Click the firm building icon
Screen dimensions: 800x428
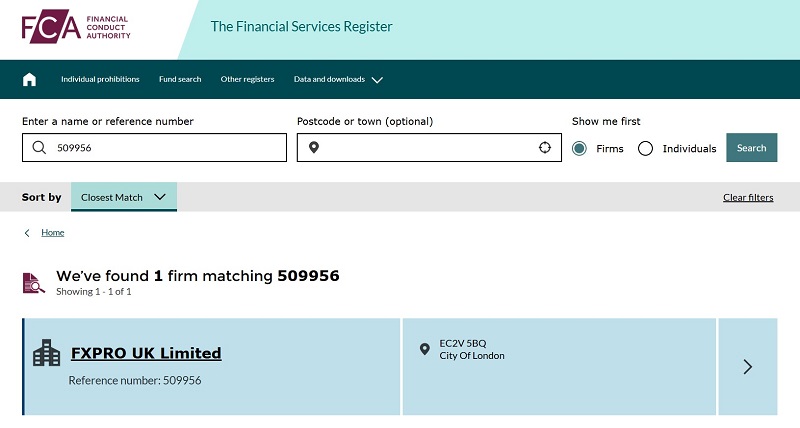pyautogui.click(x=46, y=353)
